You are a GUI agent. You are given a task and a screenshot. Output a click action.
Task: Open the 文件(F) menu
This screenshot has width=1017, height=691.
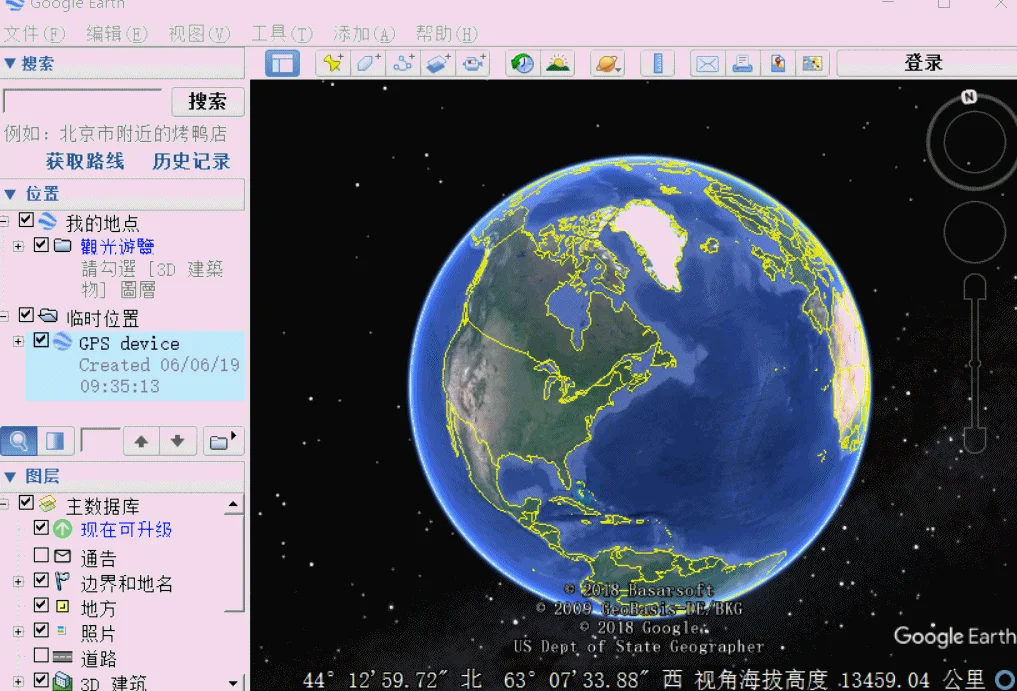34,33
